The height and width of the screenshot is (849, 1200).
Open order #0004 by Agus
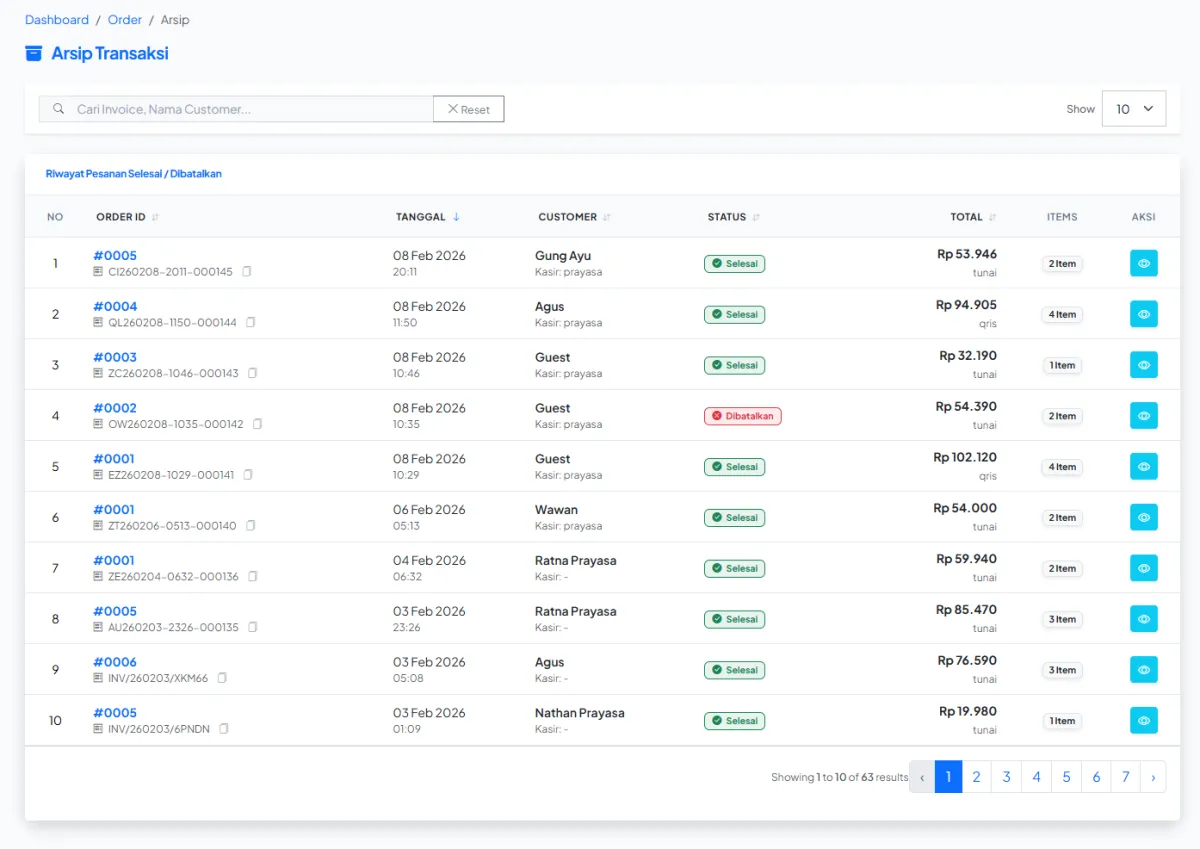click(x=115, y=307)
